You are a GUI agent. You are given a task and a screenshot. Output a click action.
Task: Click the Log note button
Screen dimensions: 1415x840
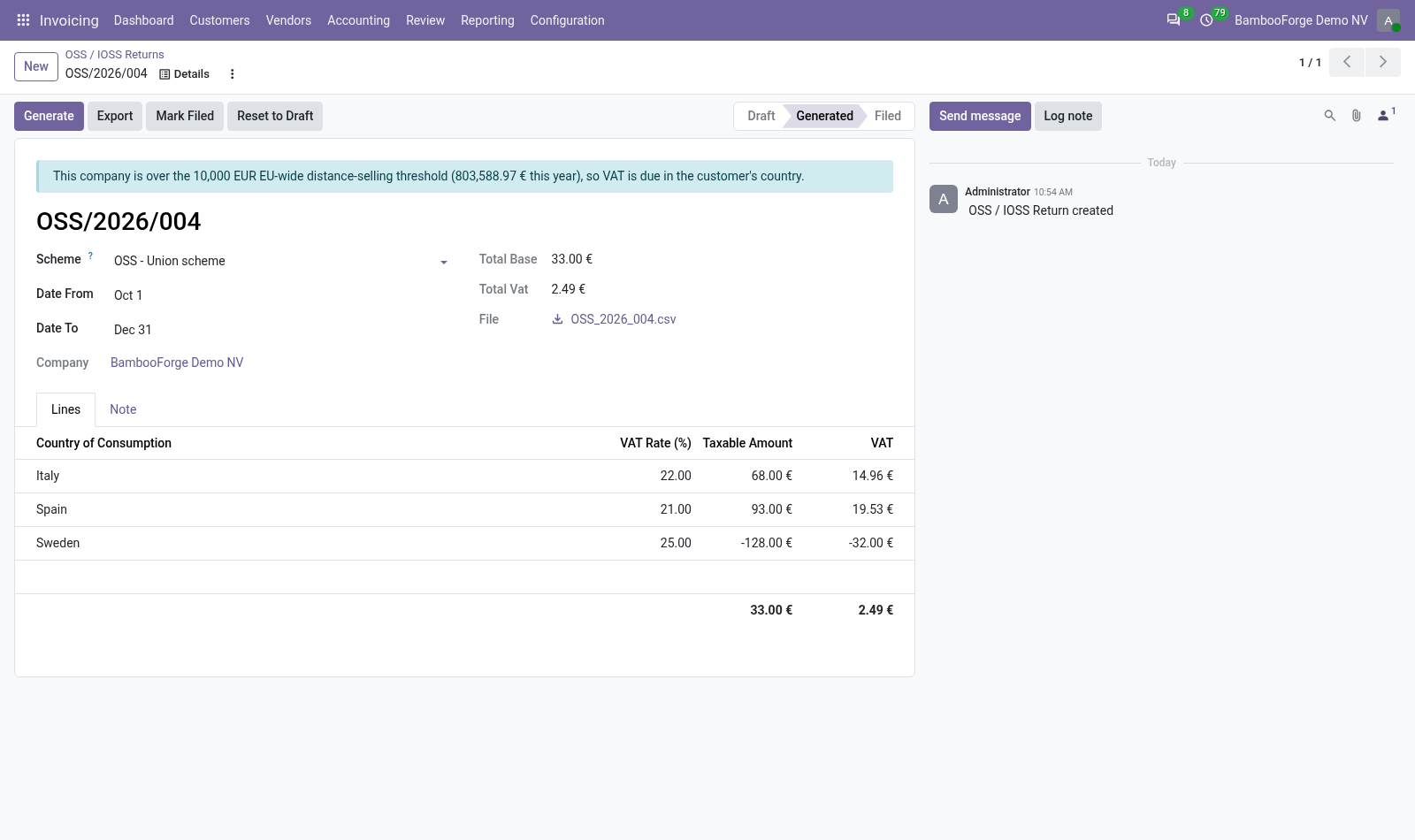pyautogui.click(x=1068, y=116)
